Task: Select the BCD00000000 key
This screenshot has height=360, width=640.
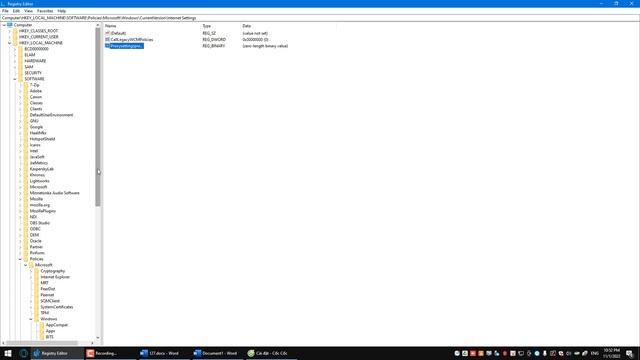Action: (x=36, y=49)
